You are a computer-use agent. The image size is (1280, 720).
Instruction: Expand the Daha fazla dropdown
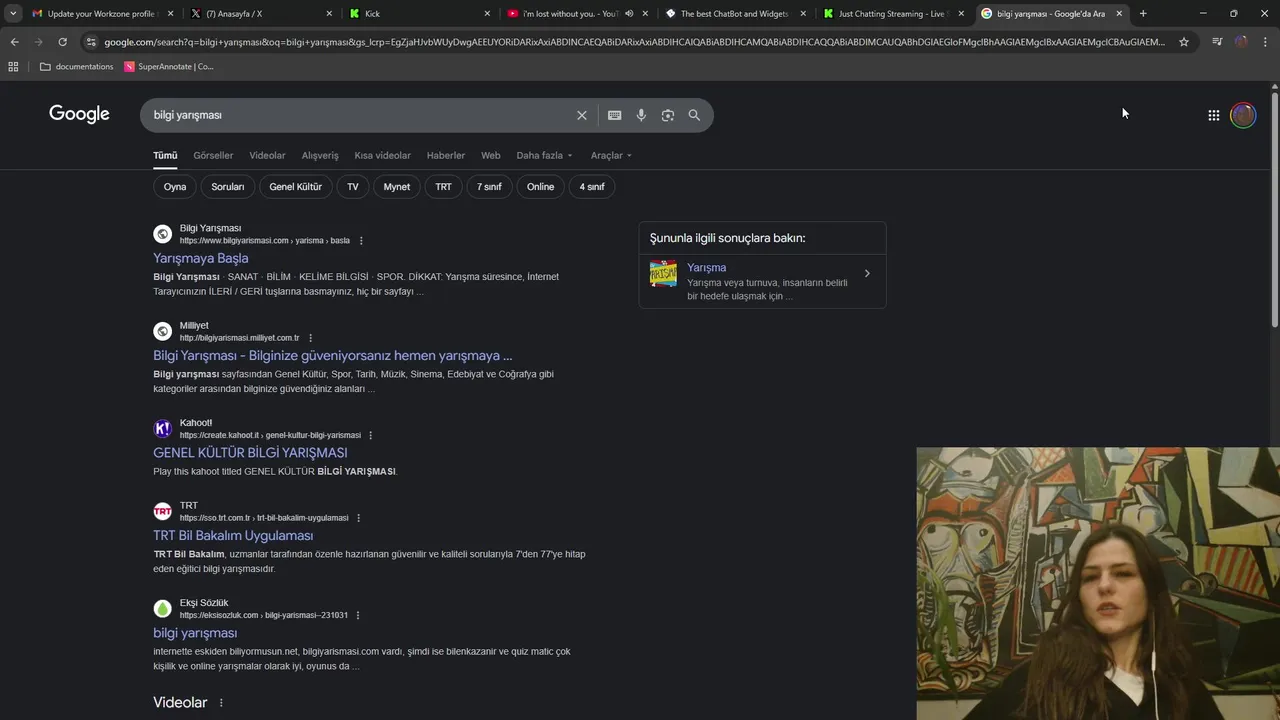(x=544, y=155)
